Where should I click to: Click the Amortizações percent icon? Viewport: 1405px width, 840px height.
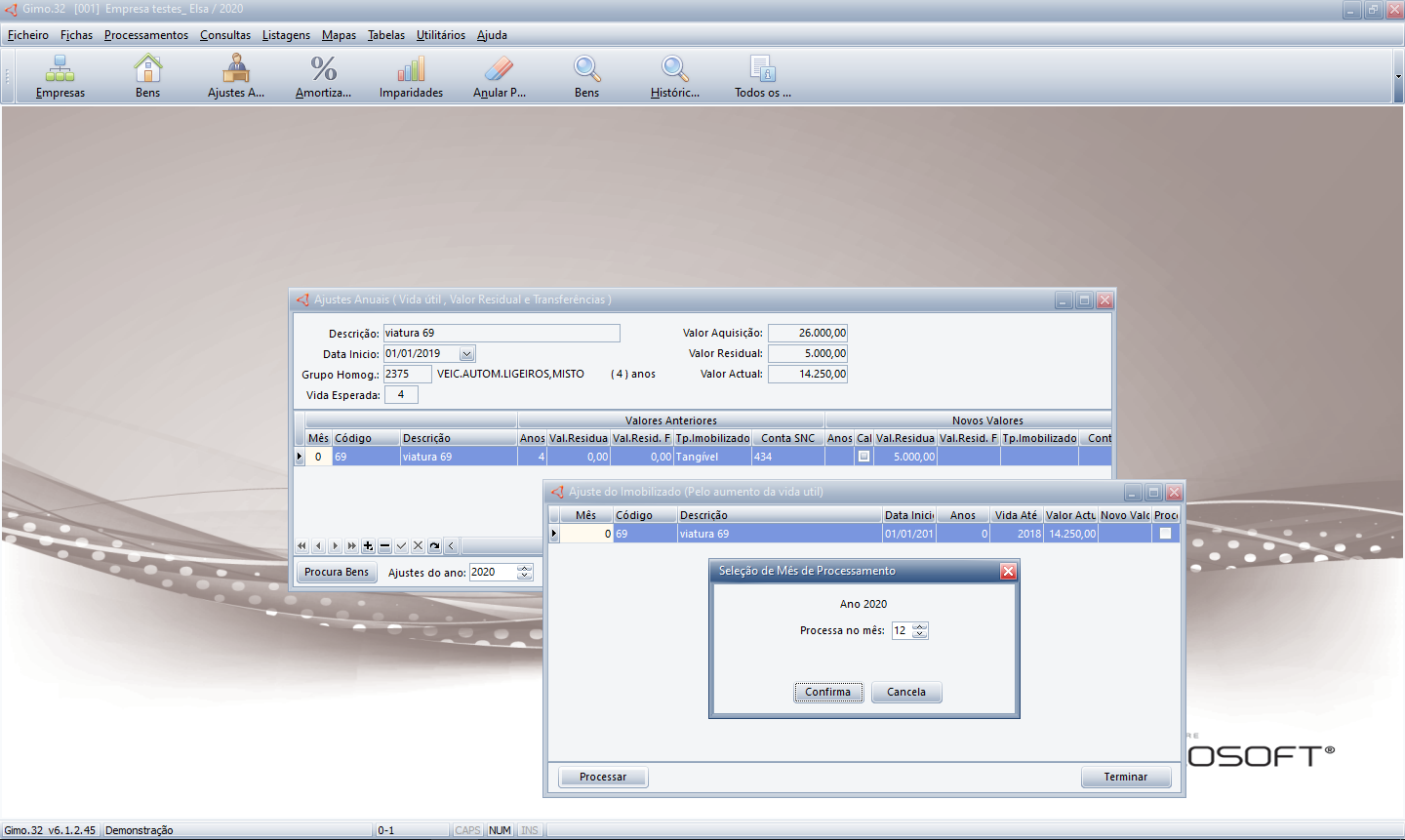coord(323,76)
